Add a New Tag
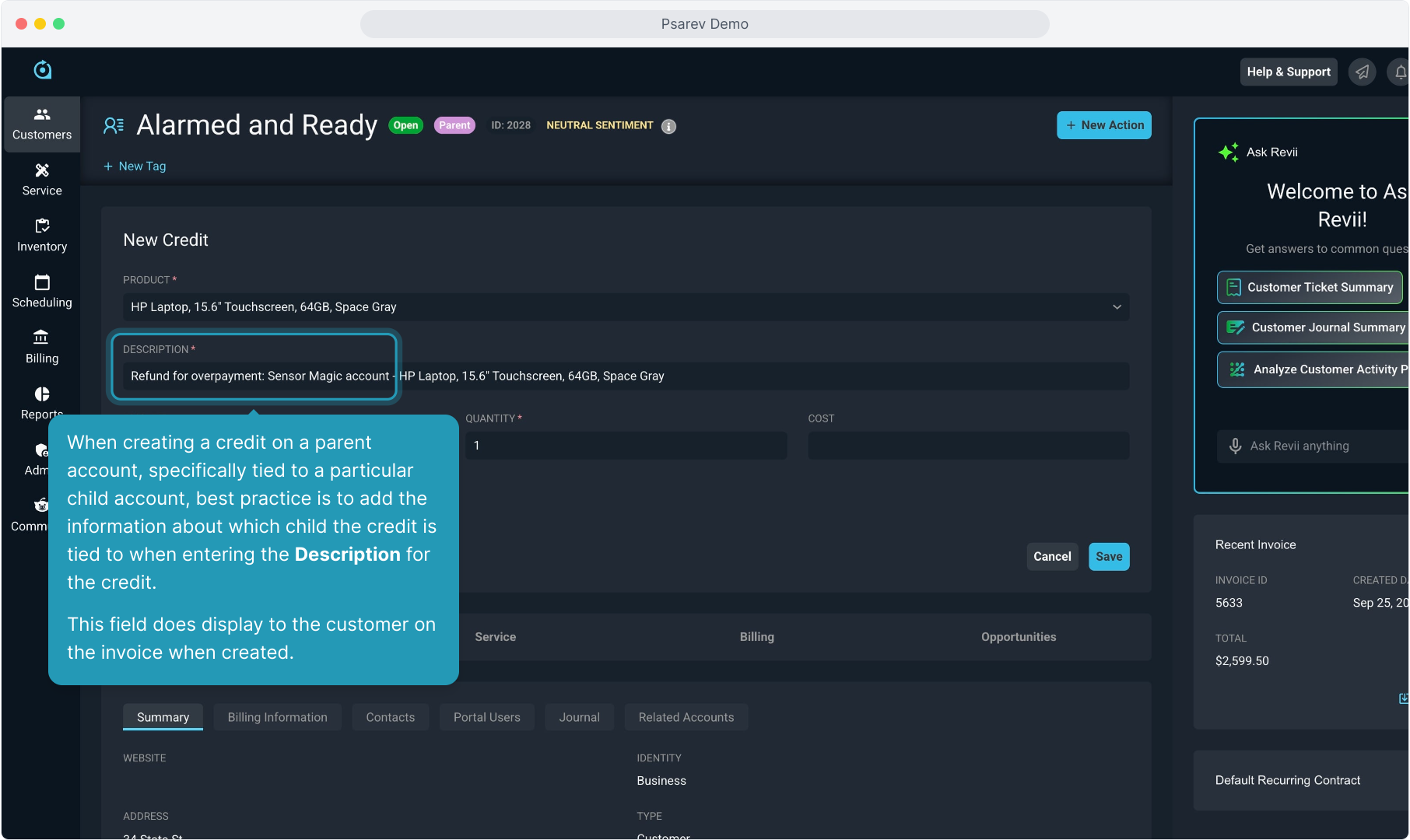The height and width of the screenshot is (840, 1410). (x=135, y=166)
